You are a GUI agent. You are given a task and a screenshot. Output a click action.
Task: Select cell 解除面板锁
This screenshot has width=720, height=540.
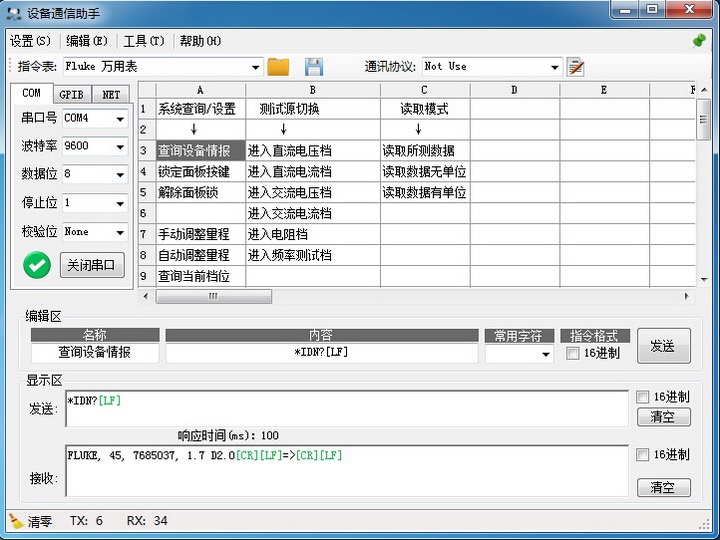pyautogui.click(x=201, y=192)
